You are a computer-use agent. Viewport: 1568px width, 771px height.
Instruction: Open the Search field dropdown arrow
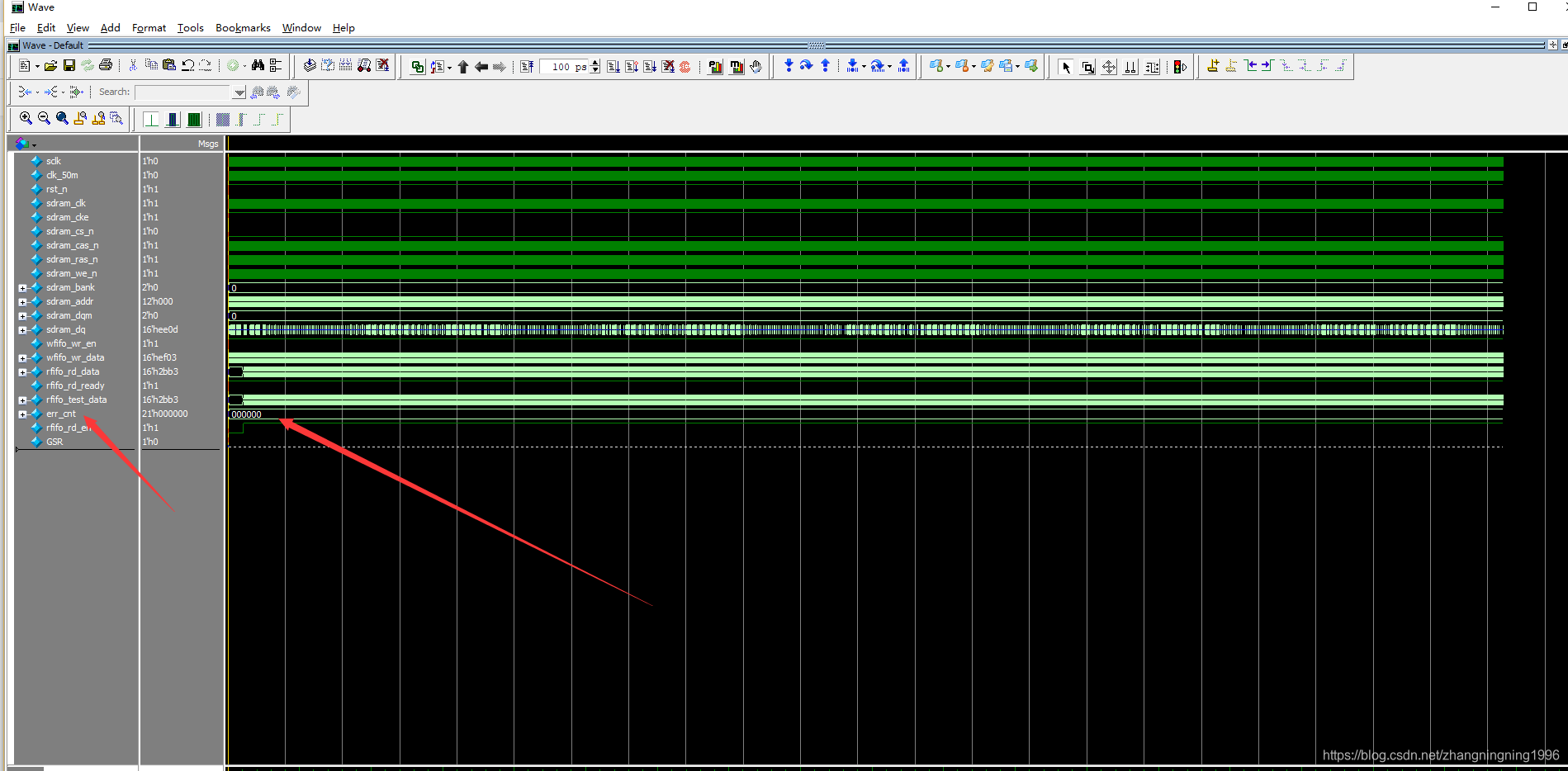(x=239, y=92)
